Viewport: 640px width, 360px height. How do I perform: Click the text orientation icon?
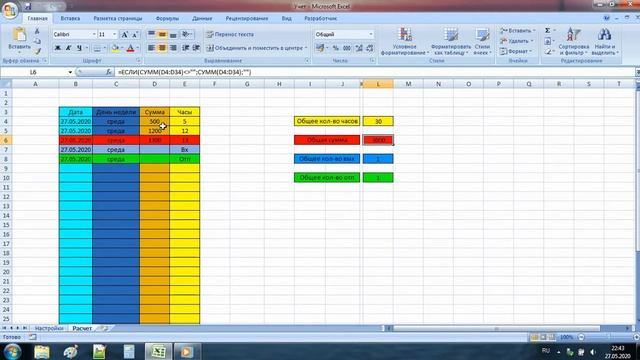186,34
